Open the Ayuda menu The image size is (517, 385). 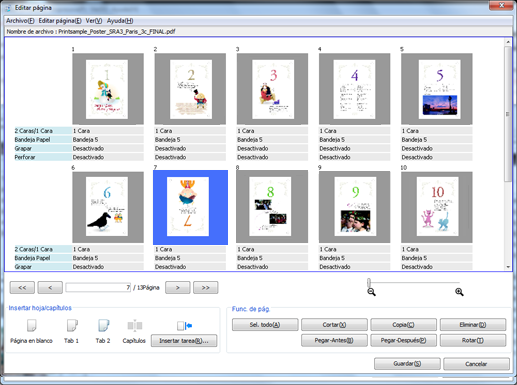point(120,21)
